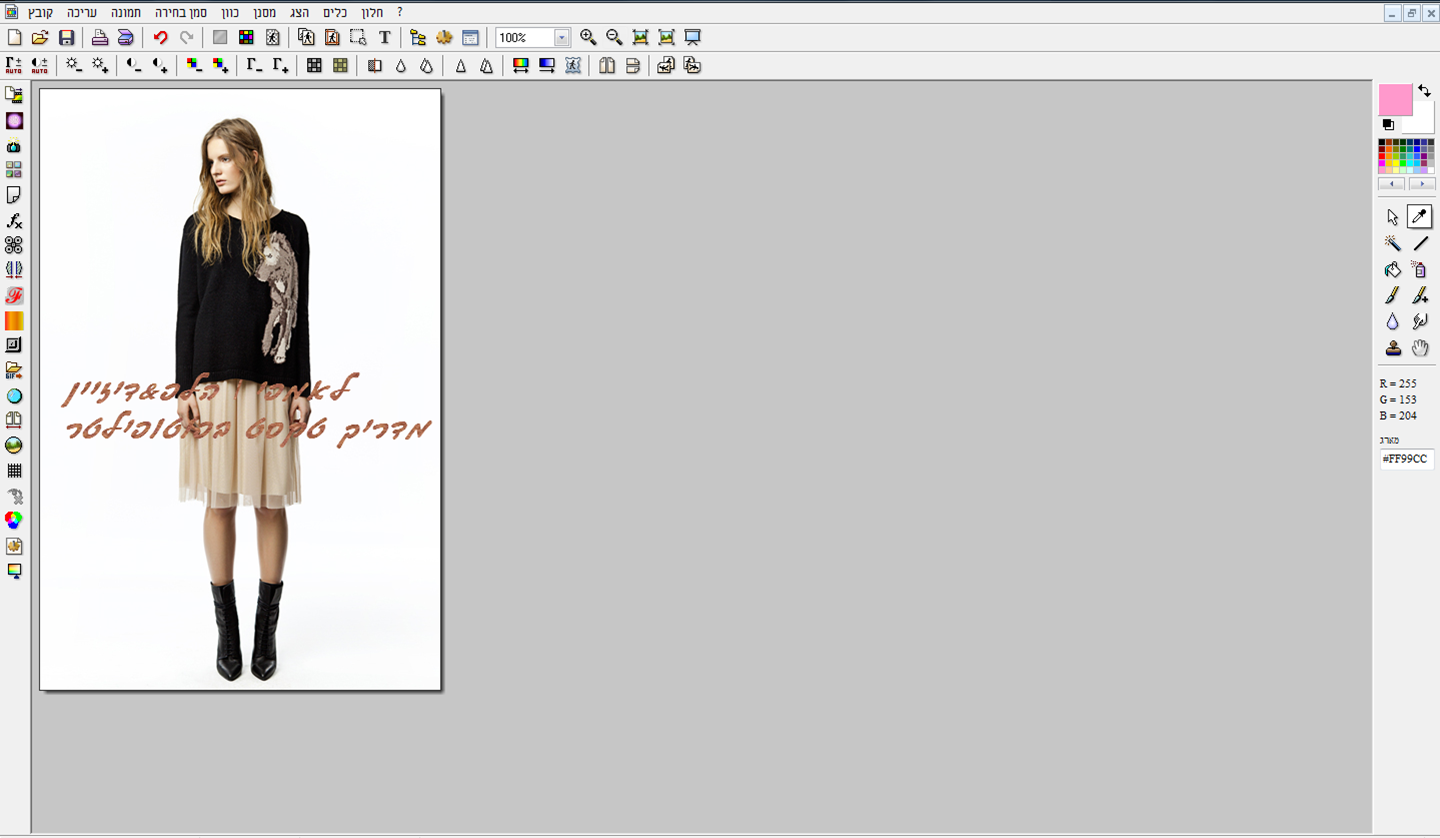The height and width of the screenshot is (838, 1440).
Task: Select the Blur water drop tool
Action: coord(1392,321)
